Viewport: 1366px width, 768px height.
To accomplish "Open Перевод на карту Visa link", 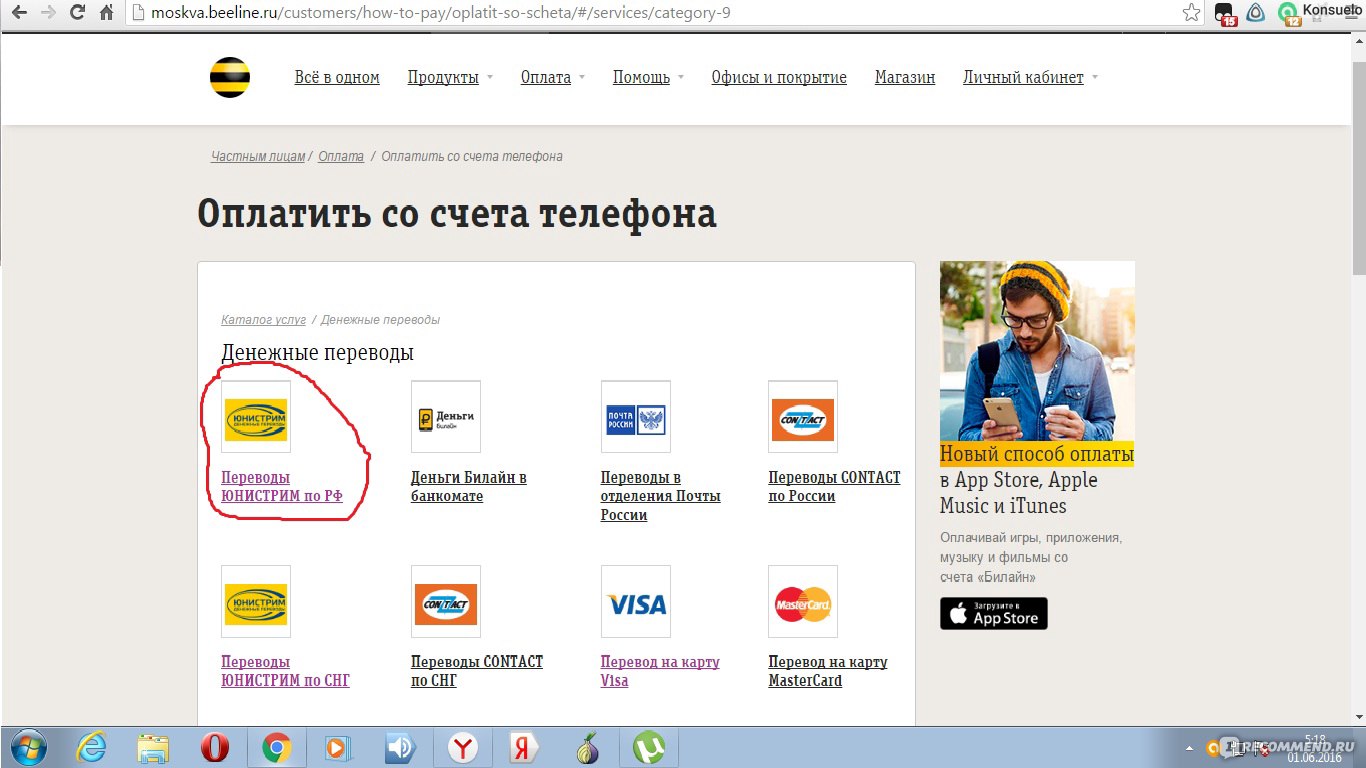I will (x=660, y=671).
